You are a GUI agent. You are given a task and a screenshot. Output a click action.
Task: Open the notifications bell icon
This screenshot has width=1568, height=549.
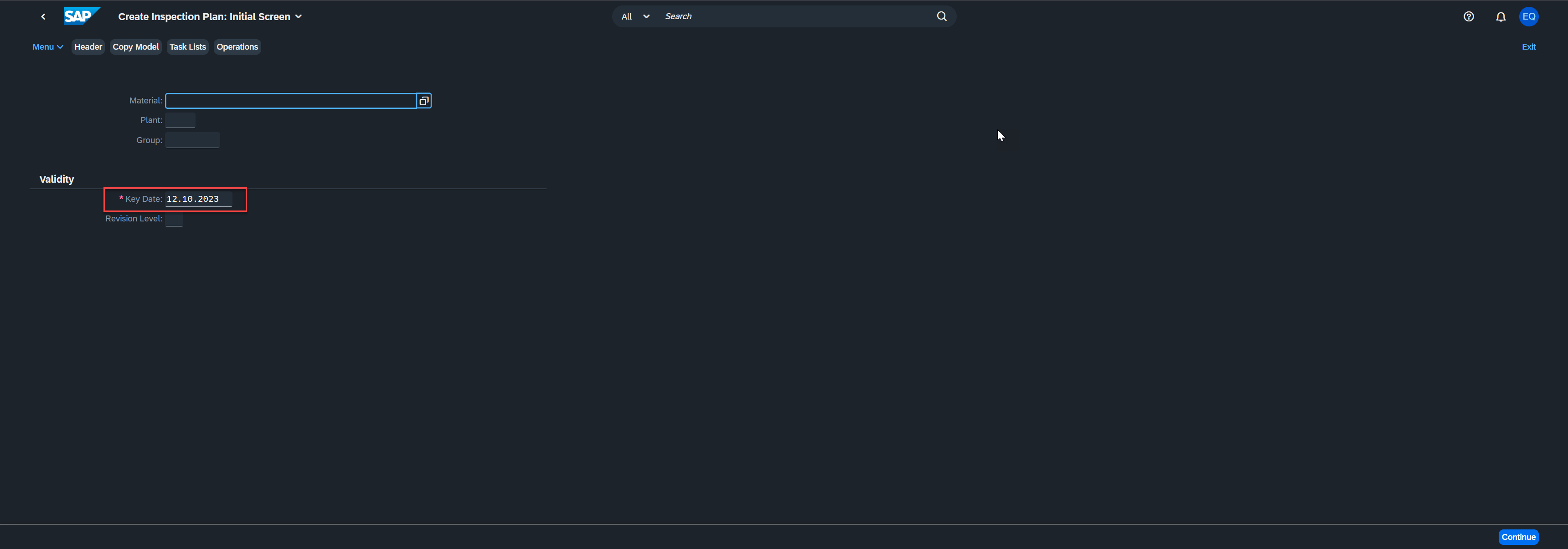point(1501,16)
